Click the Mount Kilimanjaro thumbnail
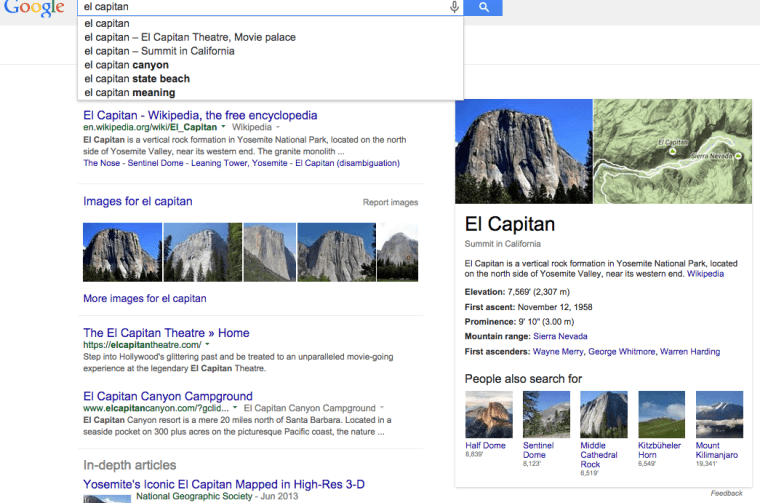The width and height of the screenshot is (760, 503). 719,414
